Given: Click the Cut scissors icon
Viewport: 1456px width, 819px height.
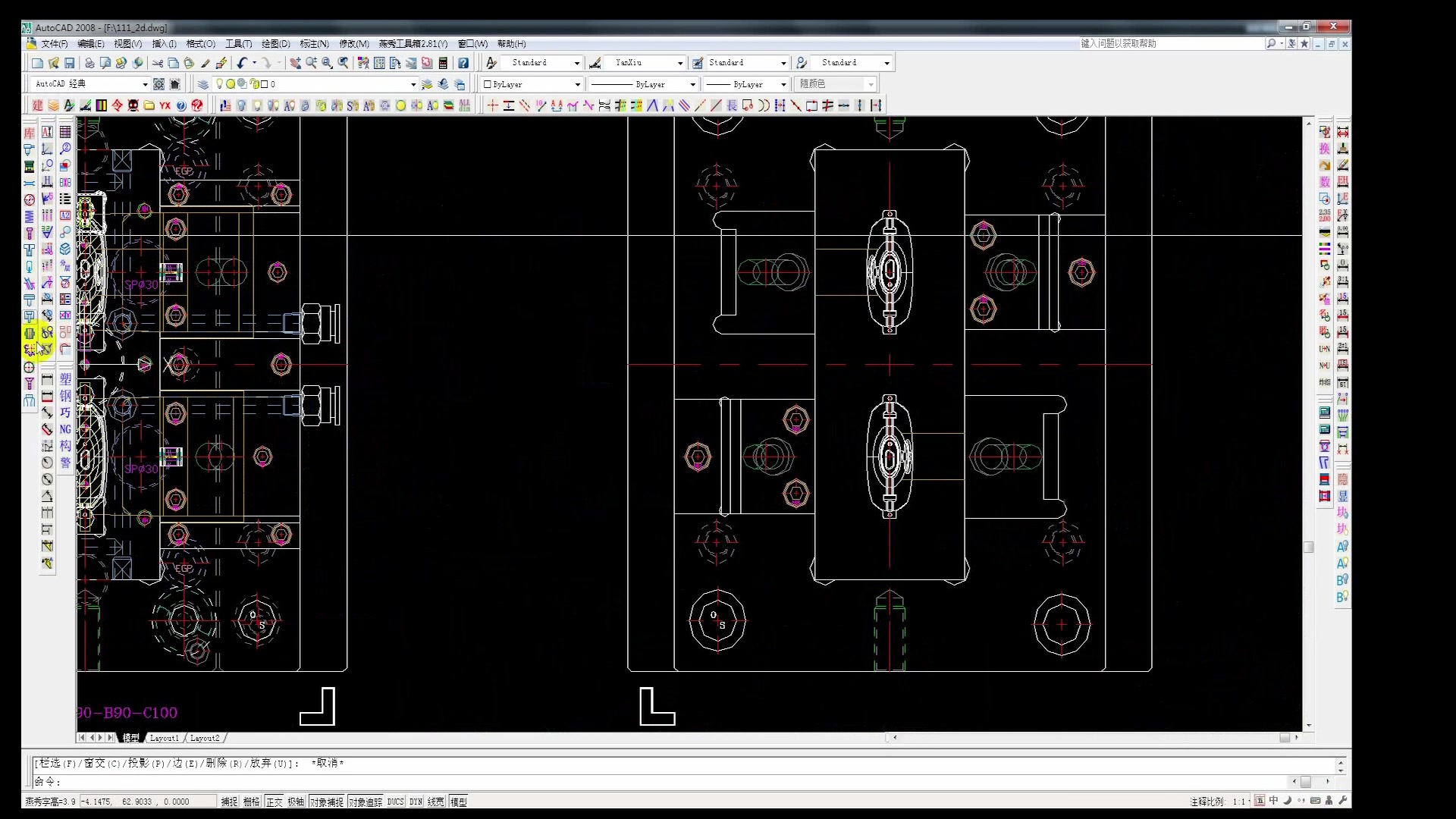Looking at the screenshot, I should (157, 63).
